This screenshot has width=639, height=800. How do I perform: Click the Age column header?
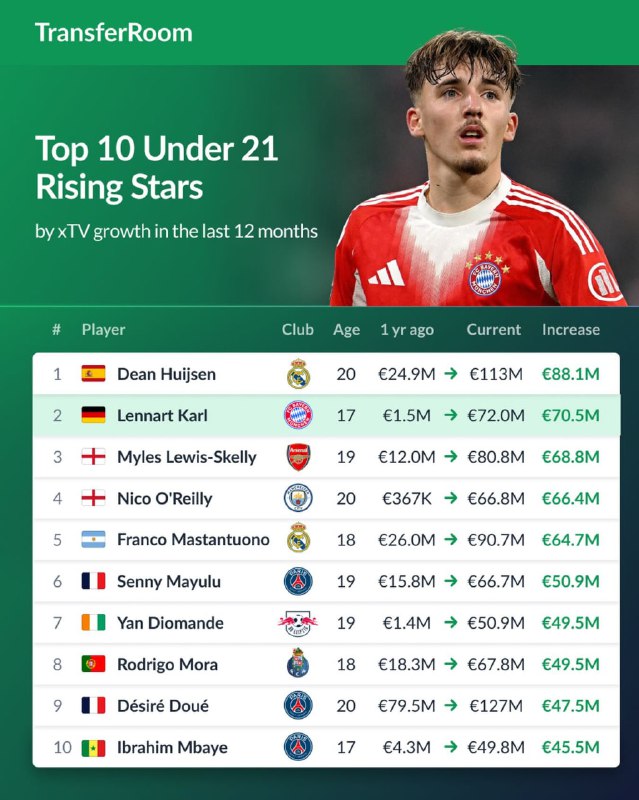(x=346, y=329)
